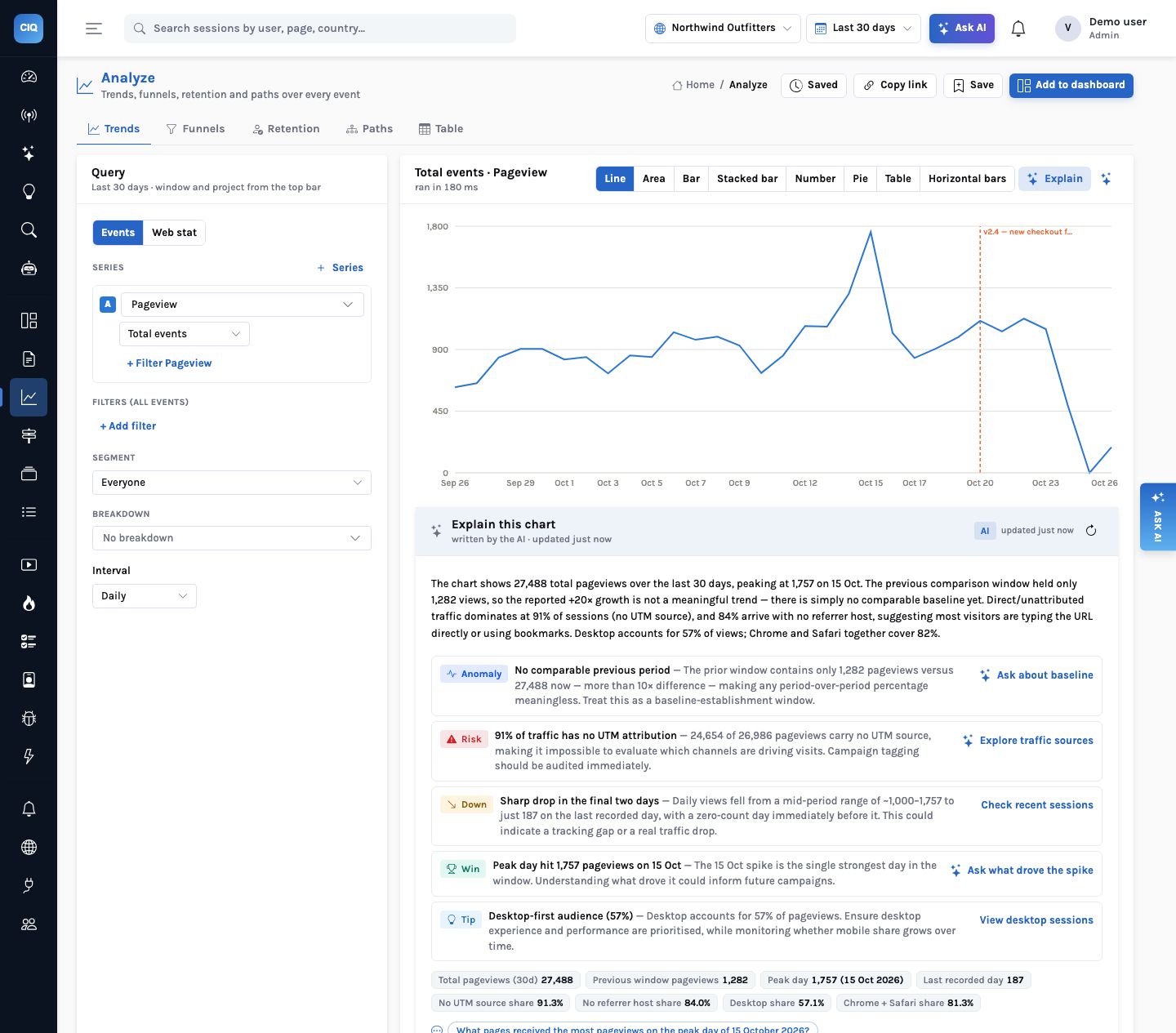Screen dimensions: 1176x1033
Task: Click the sparkle icon right of Explain
Action: tap(1107, 179)
